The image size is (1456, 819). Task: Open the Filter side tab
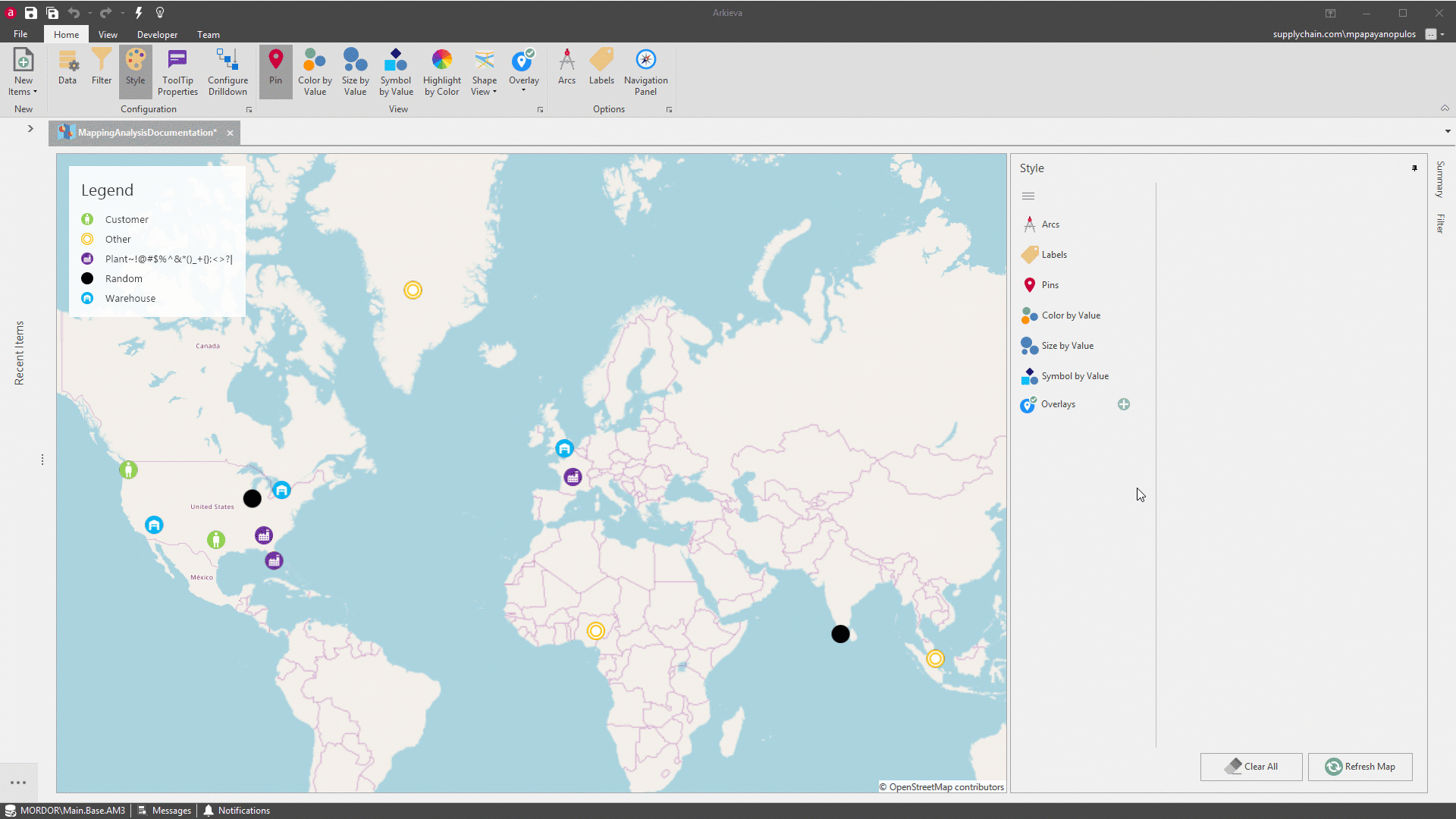coord(1440,224)
